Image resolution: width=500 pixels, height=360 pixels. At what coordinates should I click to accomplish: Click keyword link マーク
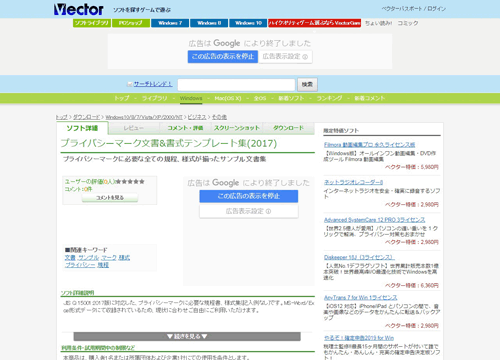[x=109, y=258]
